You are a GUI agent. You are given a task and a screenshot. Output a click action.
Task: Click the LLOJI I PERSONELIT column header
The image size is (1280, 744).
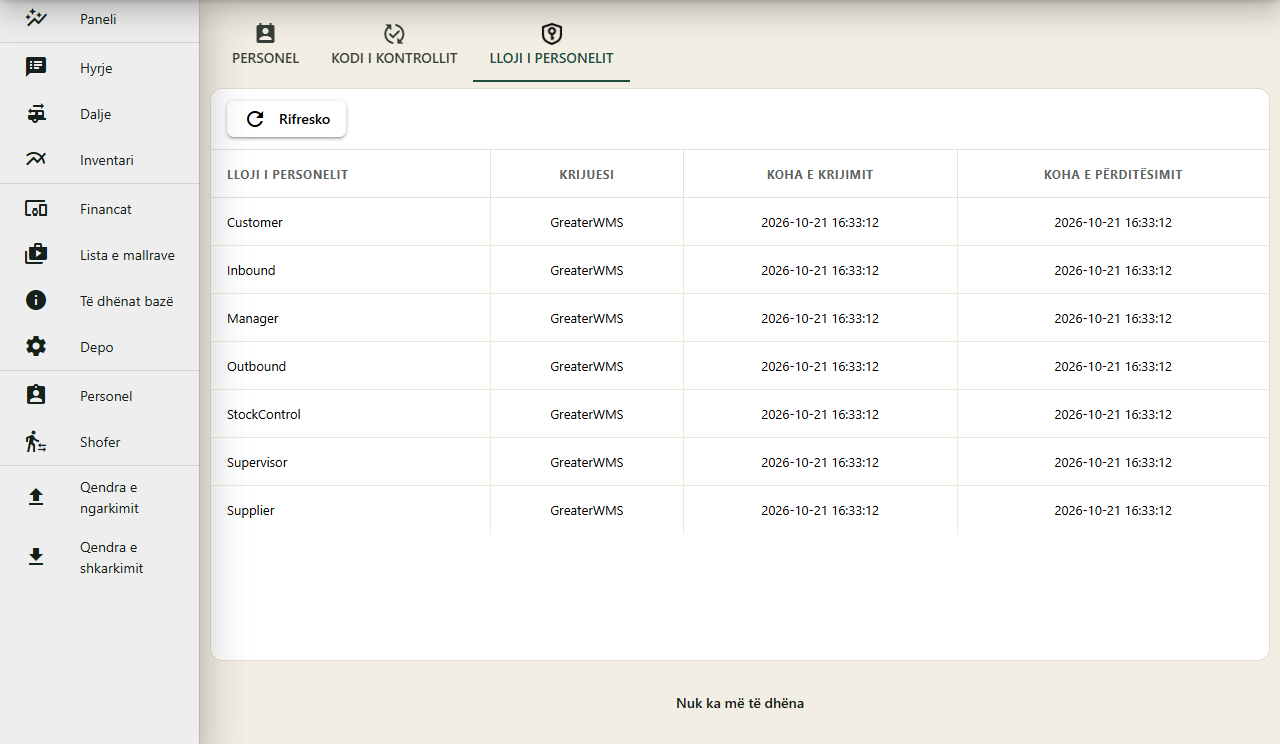(x=350, y=174)
